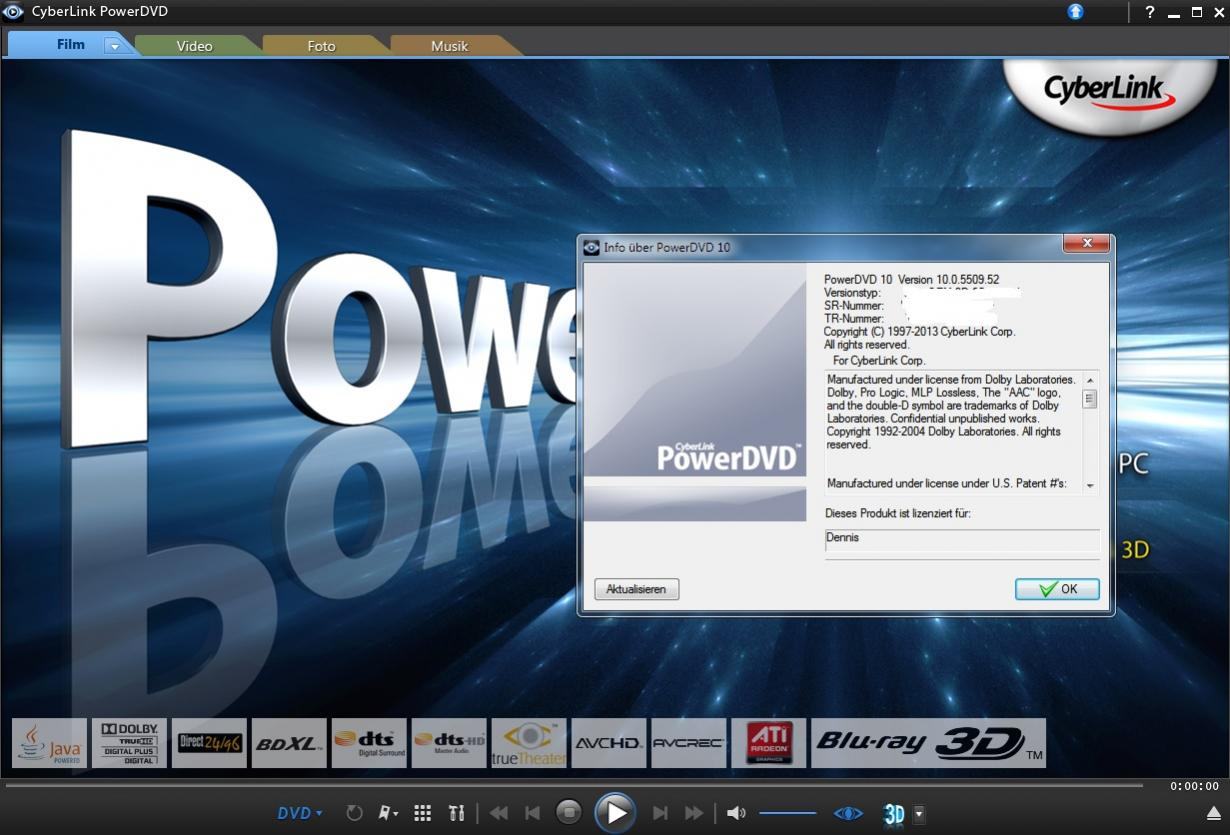Open the settings tools icon

[456, 813]
